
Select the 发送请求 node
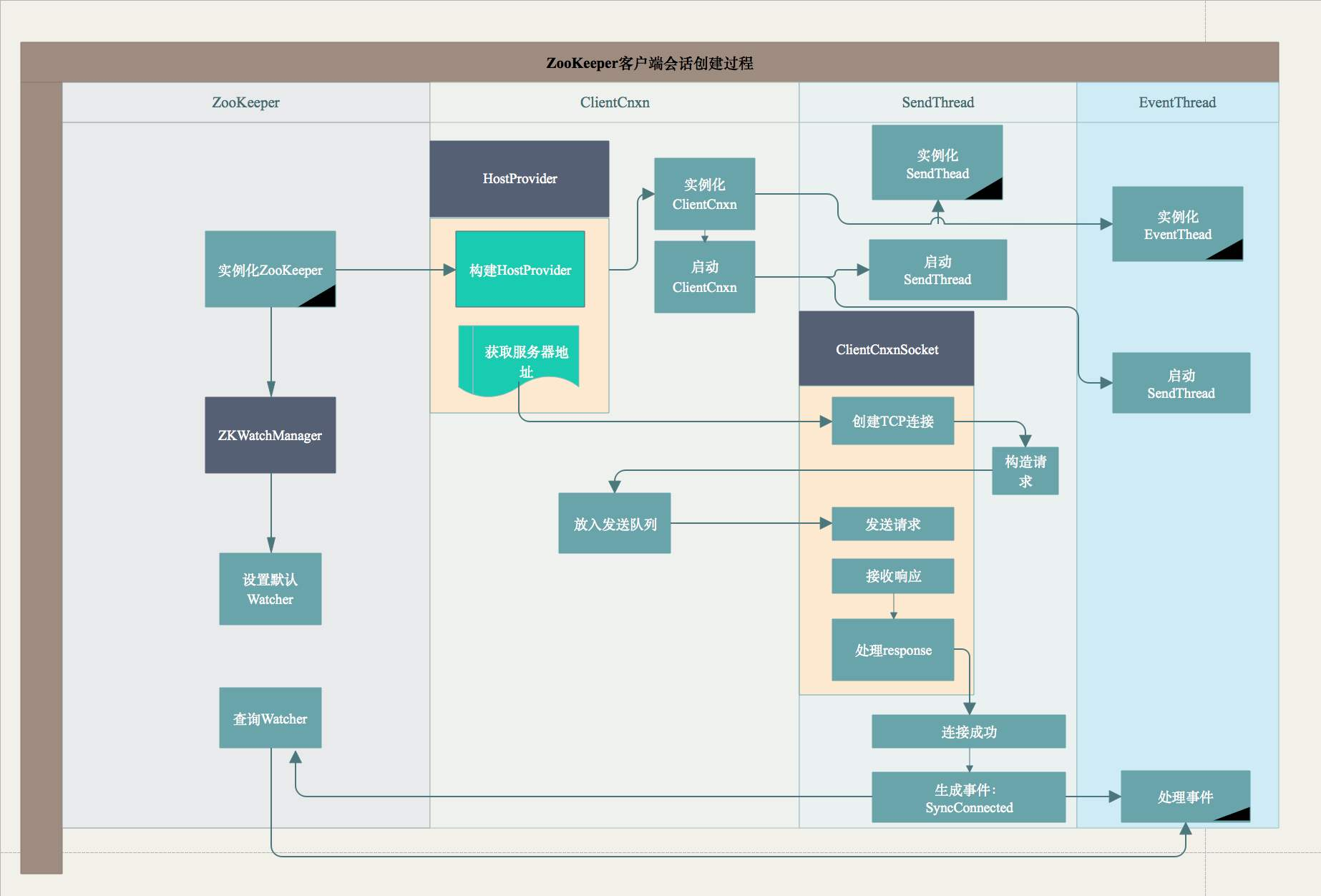(893, 524)
